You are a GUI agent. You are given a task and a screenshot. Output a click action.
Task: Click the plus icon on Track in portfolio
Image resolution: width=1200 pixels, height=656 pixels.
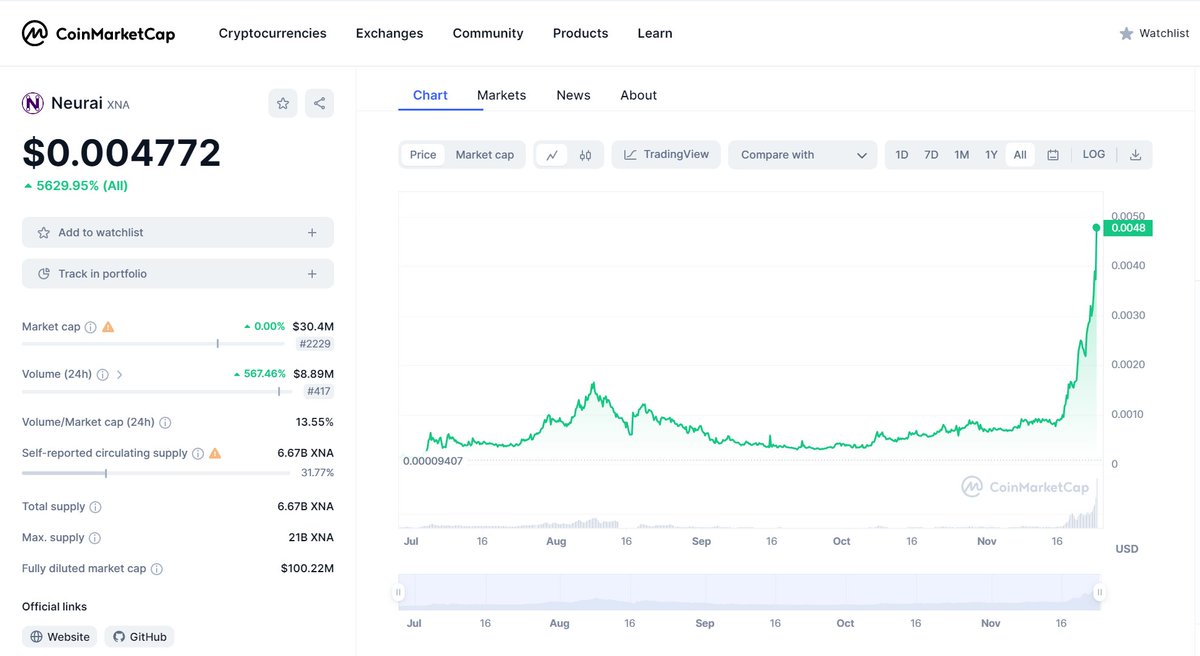[312, 274]
